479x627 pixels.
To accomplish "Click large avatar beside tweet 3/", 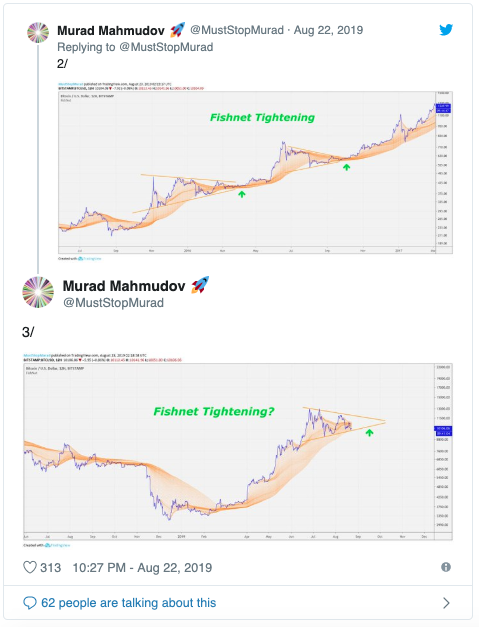I will point(38,292).
